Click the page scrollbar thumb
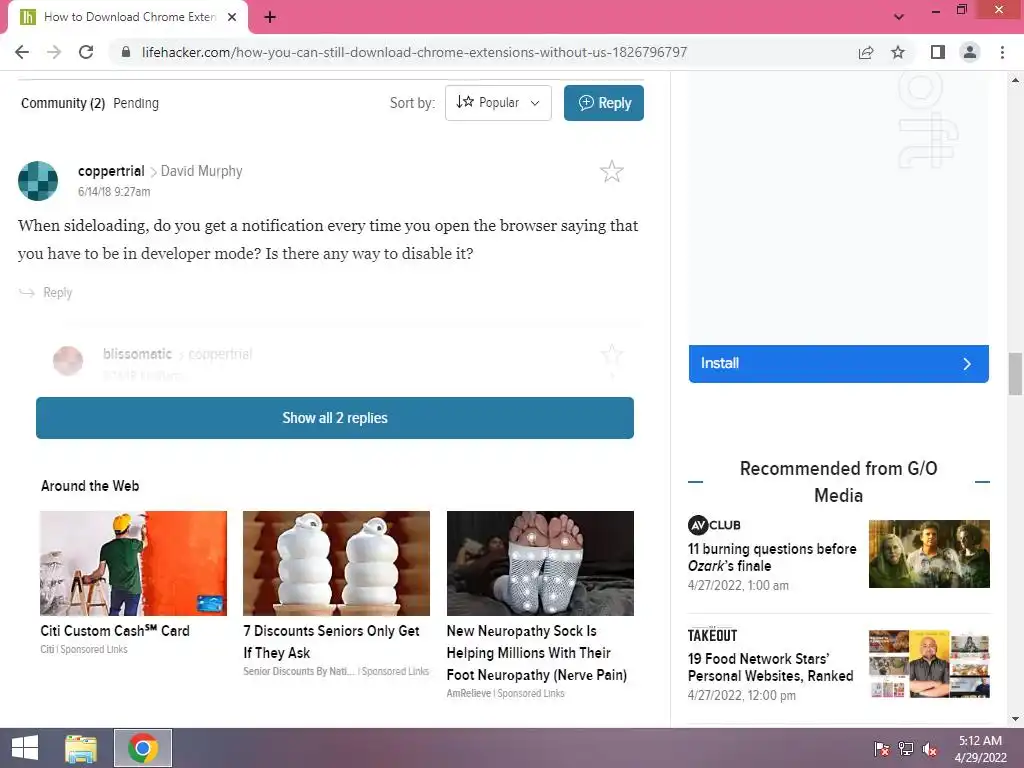Viewport: 1024px width, 768px height. coord(1015,374)
